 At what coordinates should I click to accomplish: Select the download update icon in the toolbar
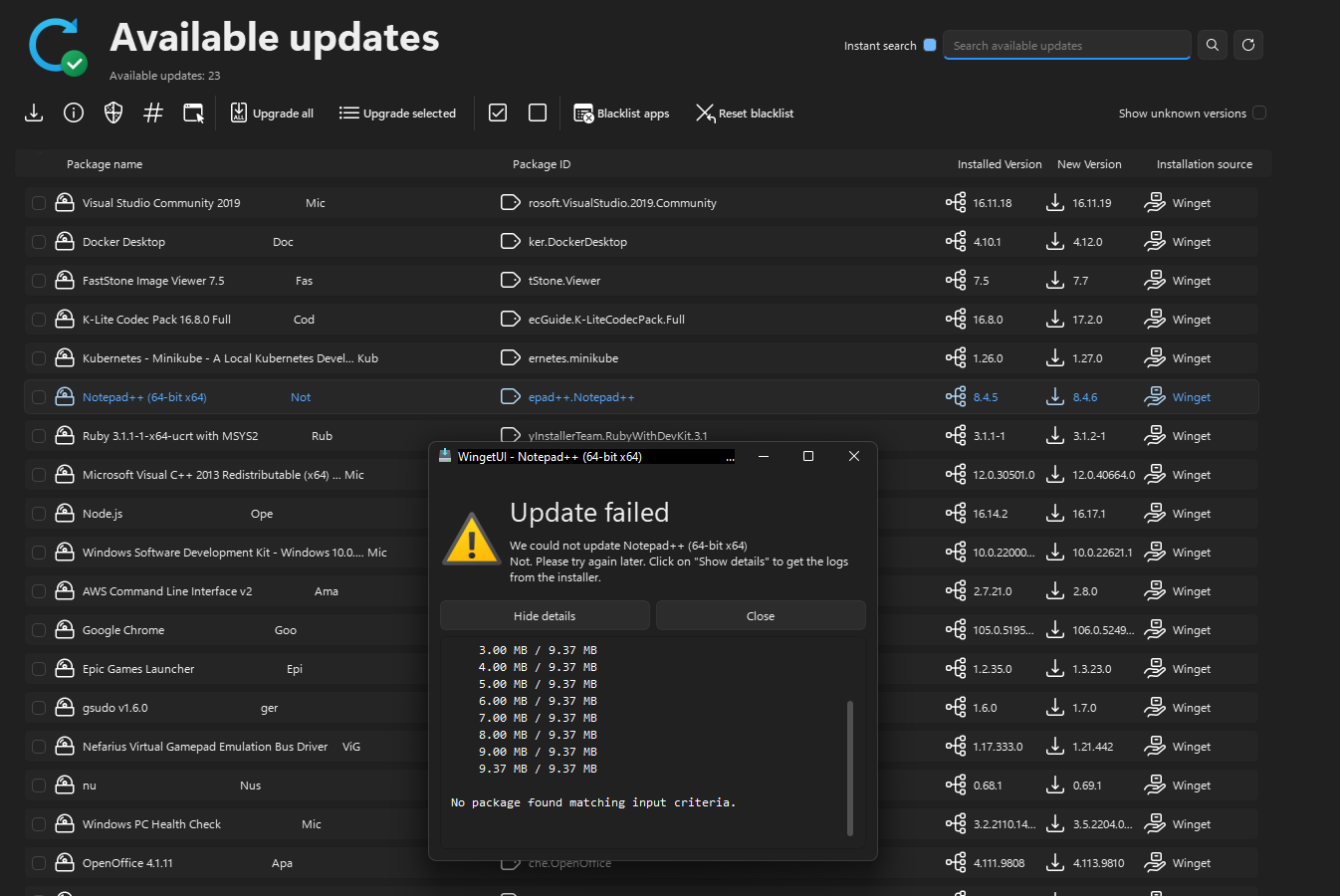[33, 112]
